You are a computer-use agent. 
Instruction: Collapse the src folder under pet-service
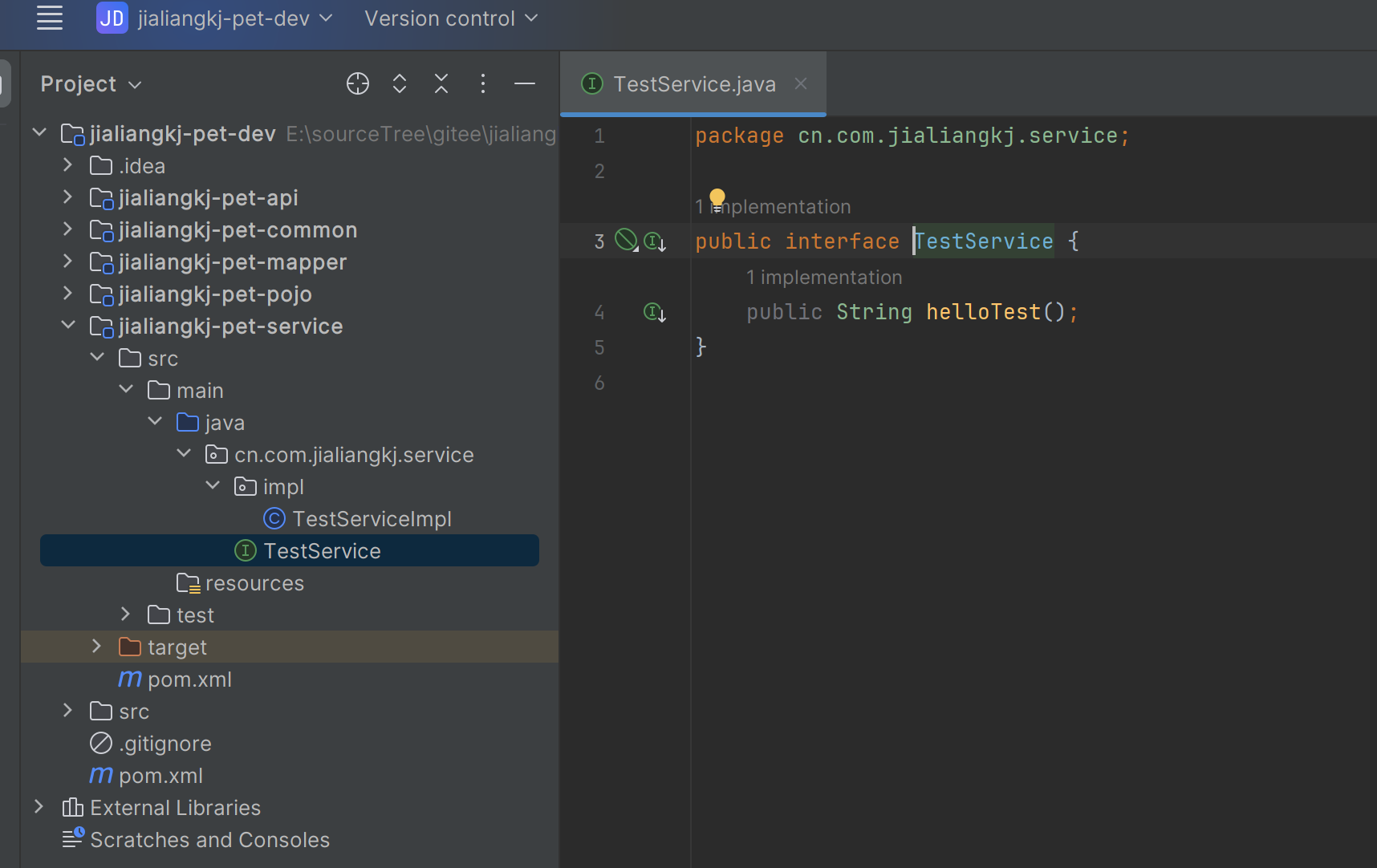click(97, 357)
